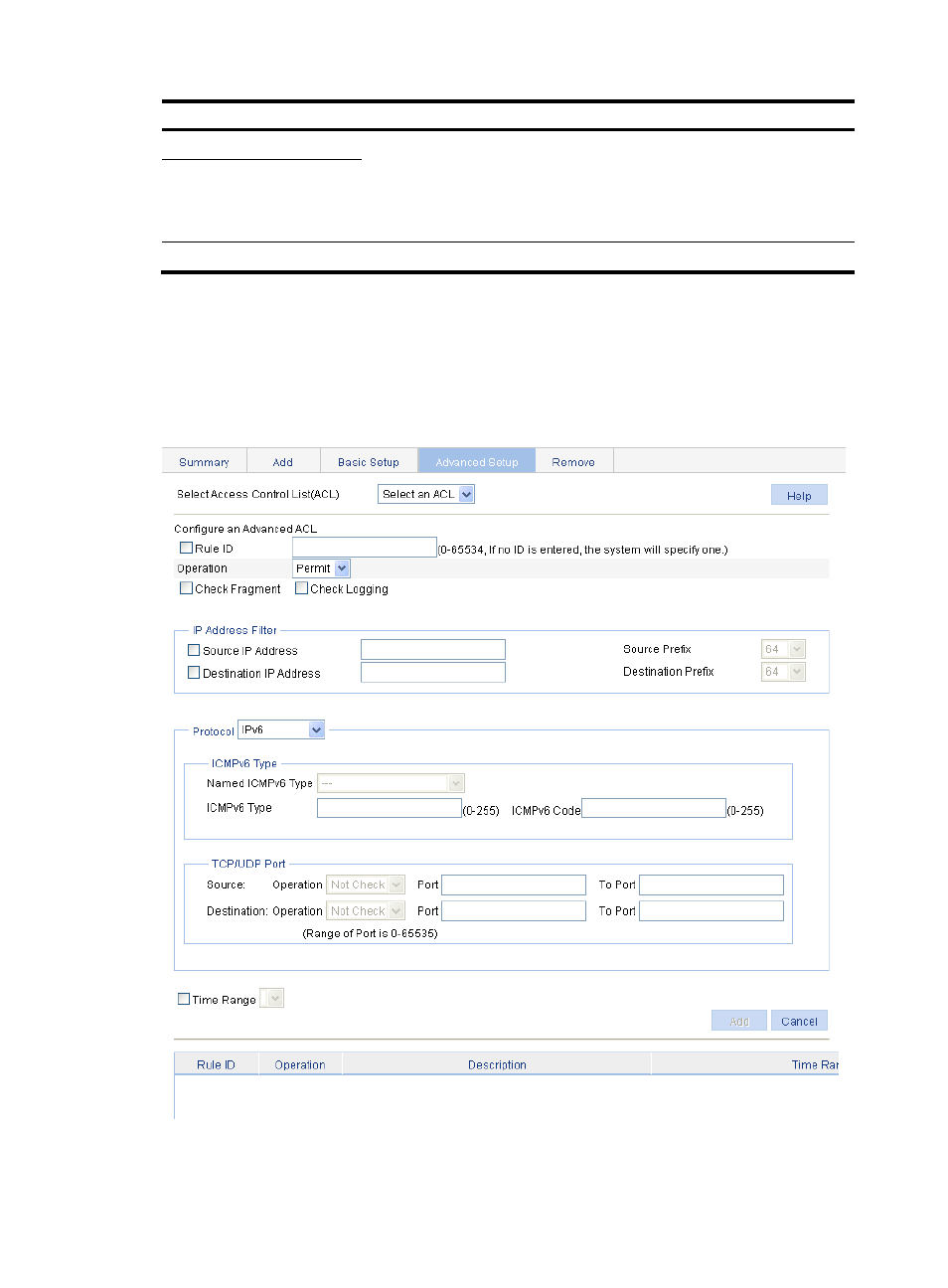Click the ICMPv6 Type input field
Viewport: 948px width, 1288px height.
(x=389, y=808)
